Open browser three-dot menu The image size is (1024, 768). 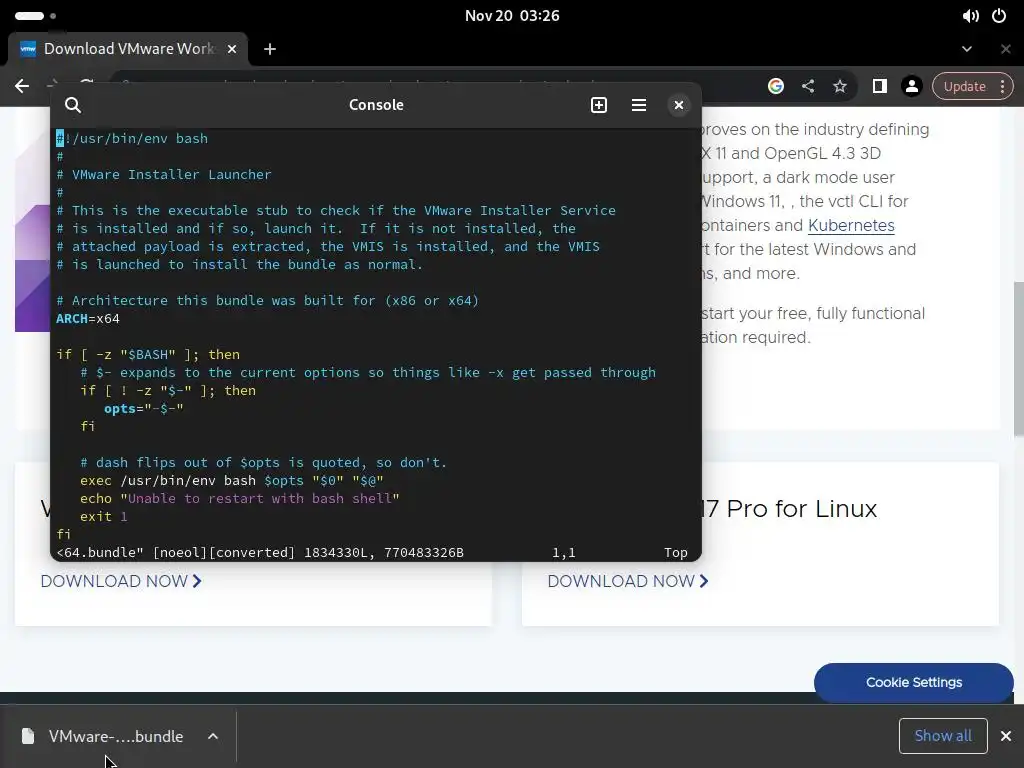[x=1002, y=86]
